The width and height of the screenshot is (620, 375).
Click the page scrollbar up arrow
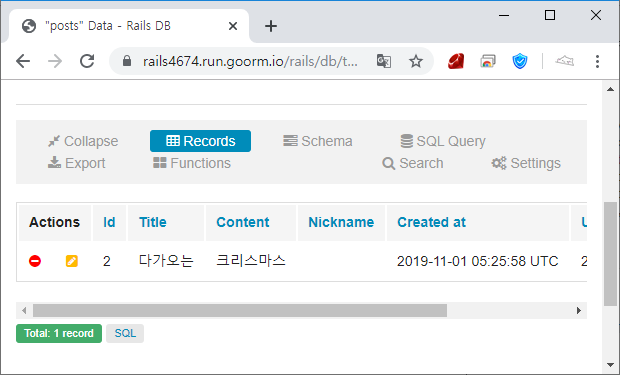pyautogui.click(x=611, y=89)
